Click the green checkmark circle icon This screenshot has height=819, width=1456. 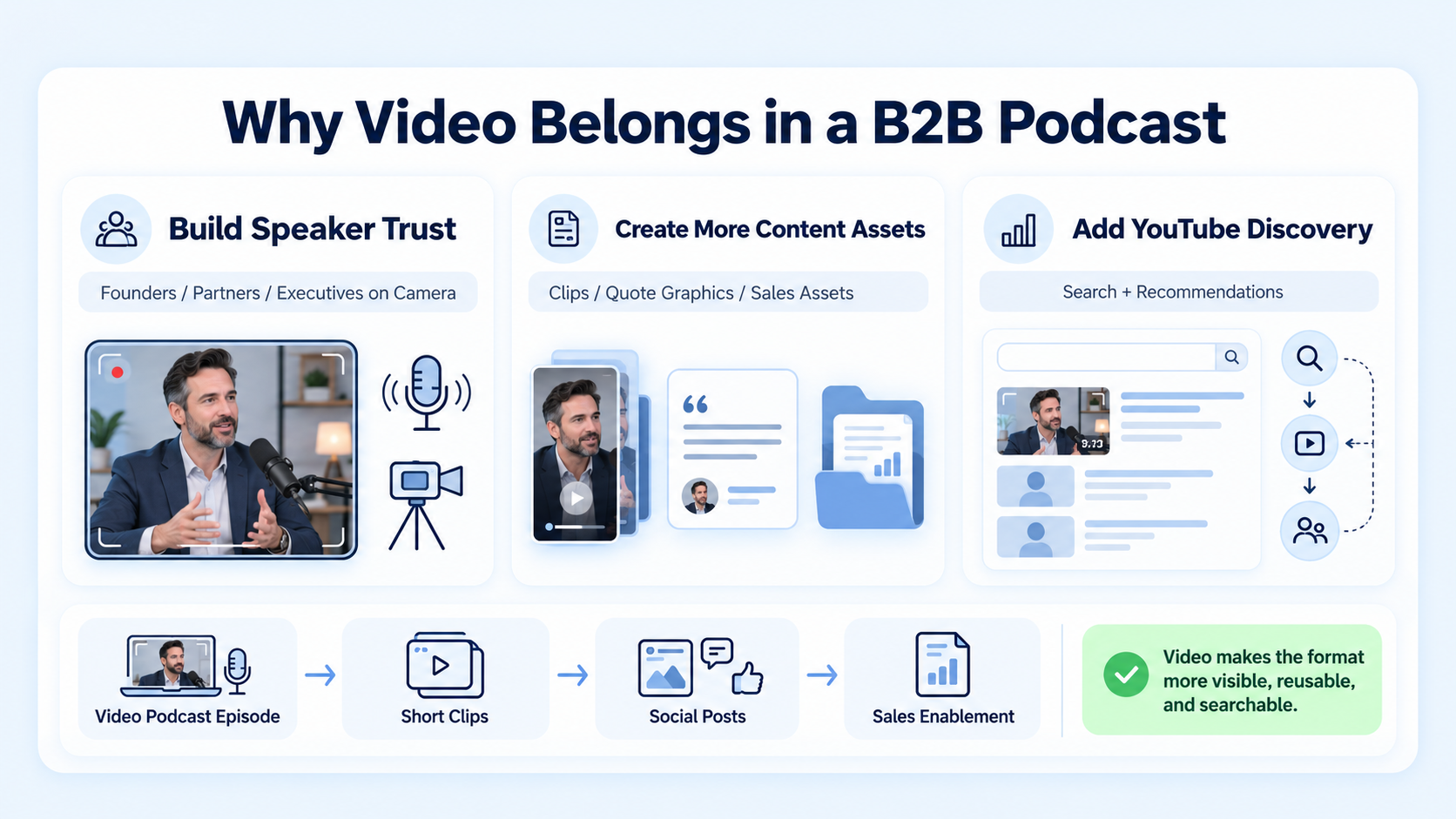(x=1126, y=675)
